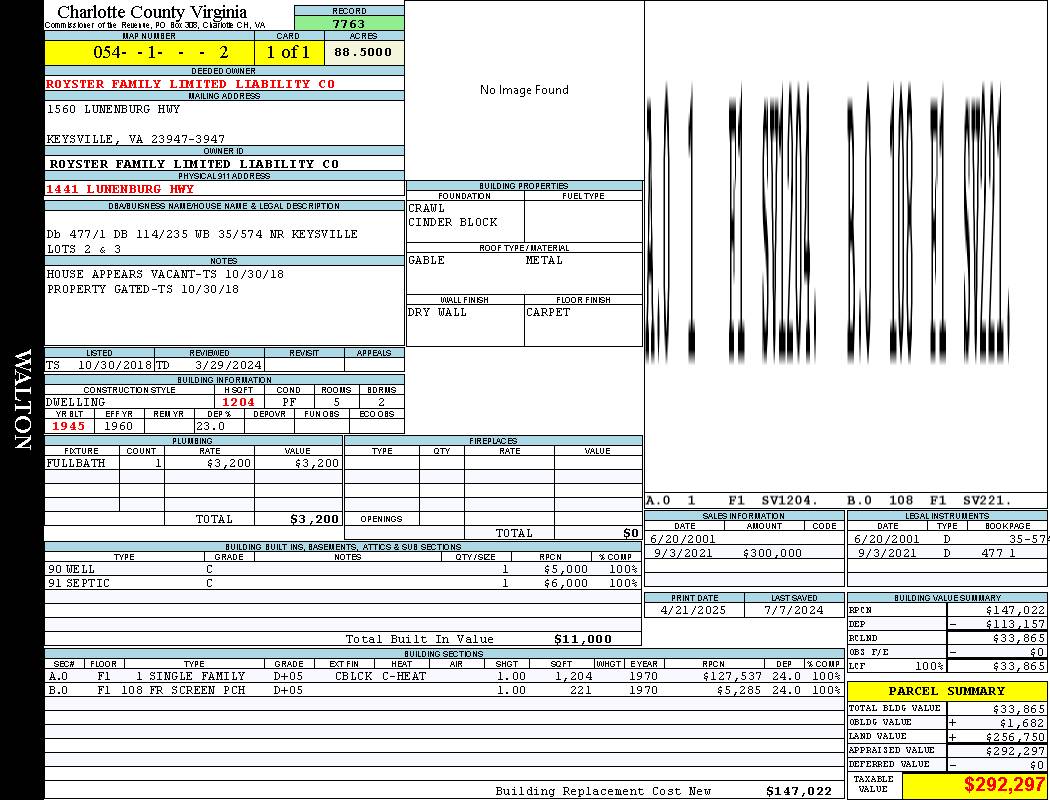Screen dimensions: 1050x800
Task: Click CBLCK exterior finish value
Action: (x=354, y=677)
